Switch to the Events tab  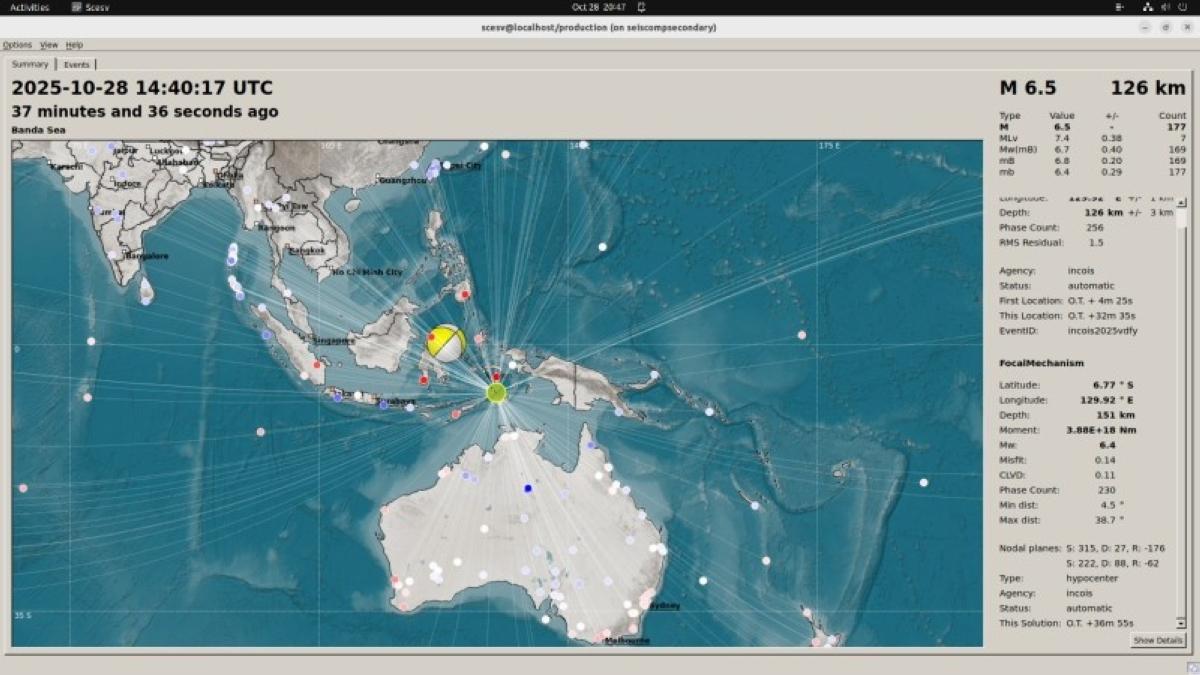tap(76, 64)
